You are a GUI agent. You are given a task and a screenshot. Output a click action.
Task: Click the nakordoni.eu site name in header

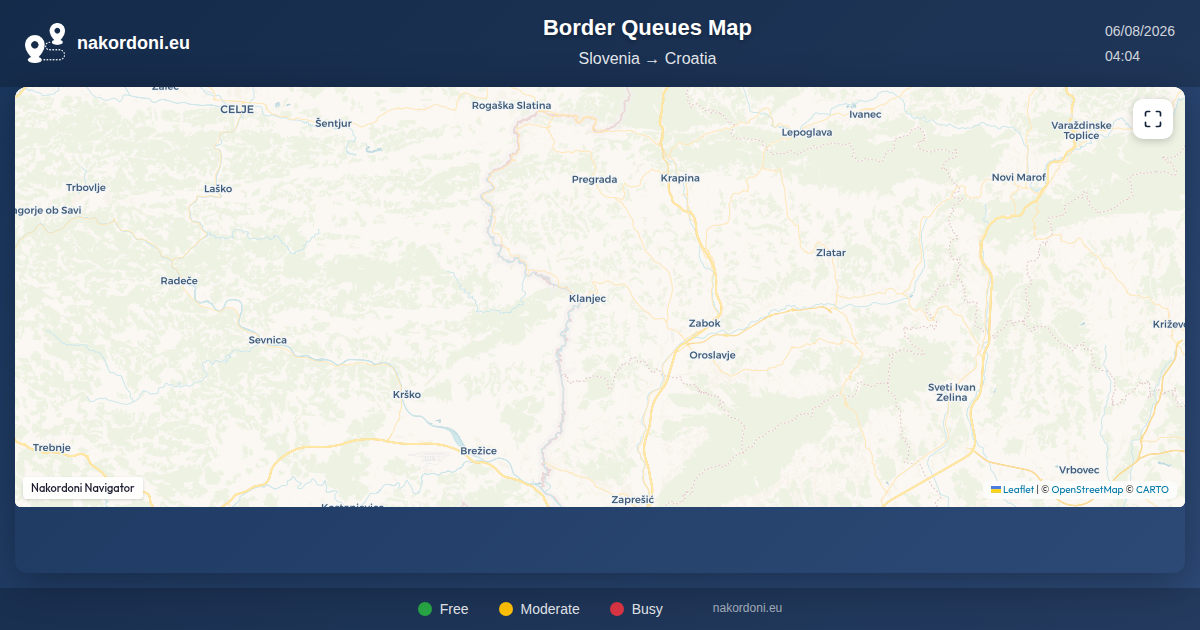coord(133,43)
